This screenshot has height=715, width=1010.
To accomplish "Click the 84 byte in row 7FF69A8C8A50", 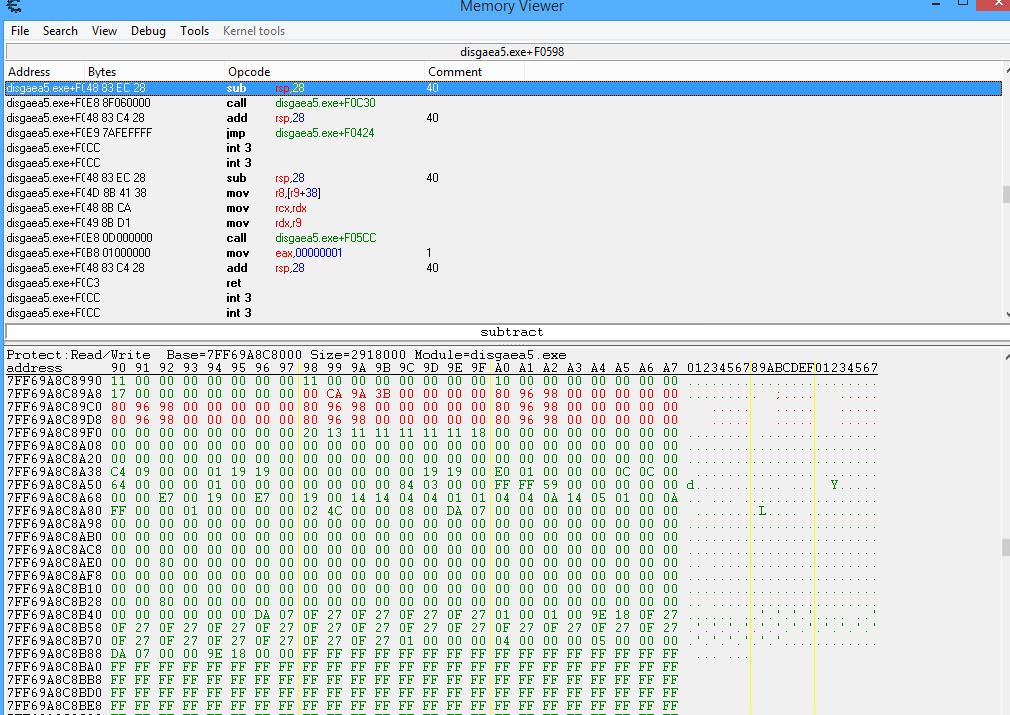I will pyautogui.click(x=406, y=484).
